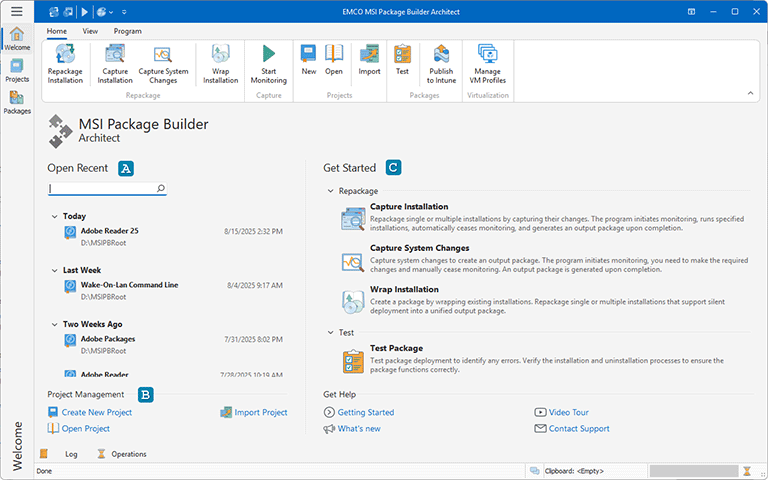Viewport: 768px width, 480px height.
Task: Click the Open Recent search field
Action: pos(102,188)
